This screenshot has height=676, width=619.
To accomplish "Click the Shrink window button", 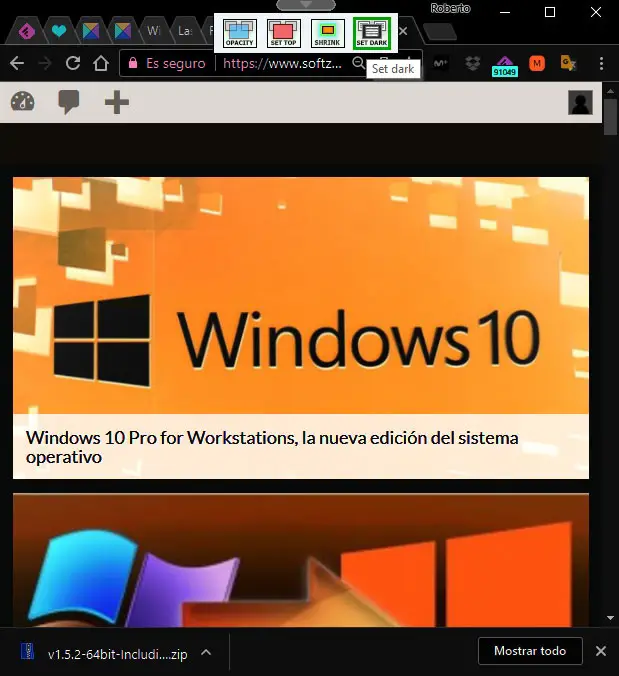I will click(327, 33).
